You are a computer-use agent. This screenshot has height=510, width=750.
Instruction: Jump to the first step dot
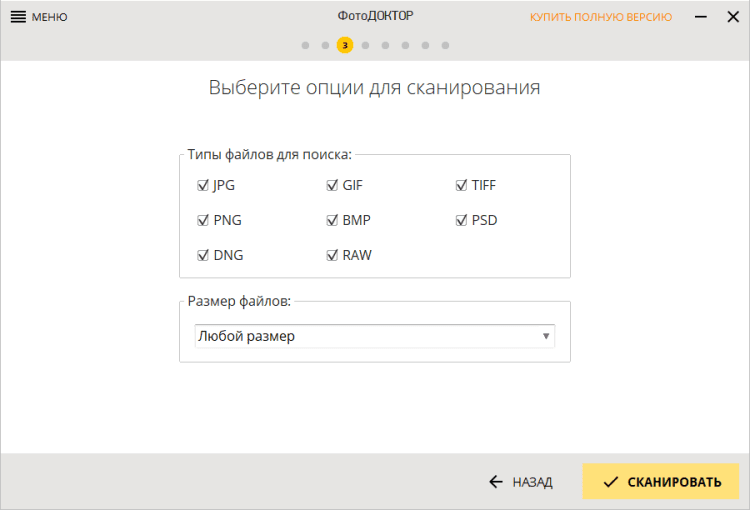[x=305, y=45]
